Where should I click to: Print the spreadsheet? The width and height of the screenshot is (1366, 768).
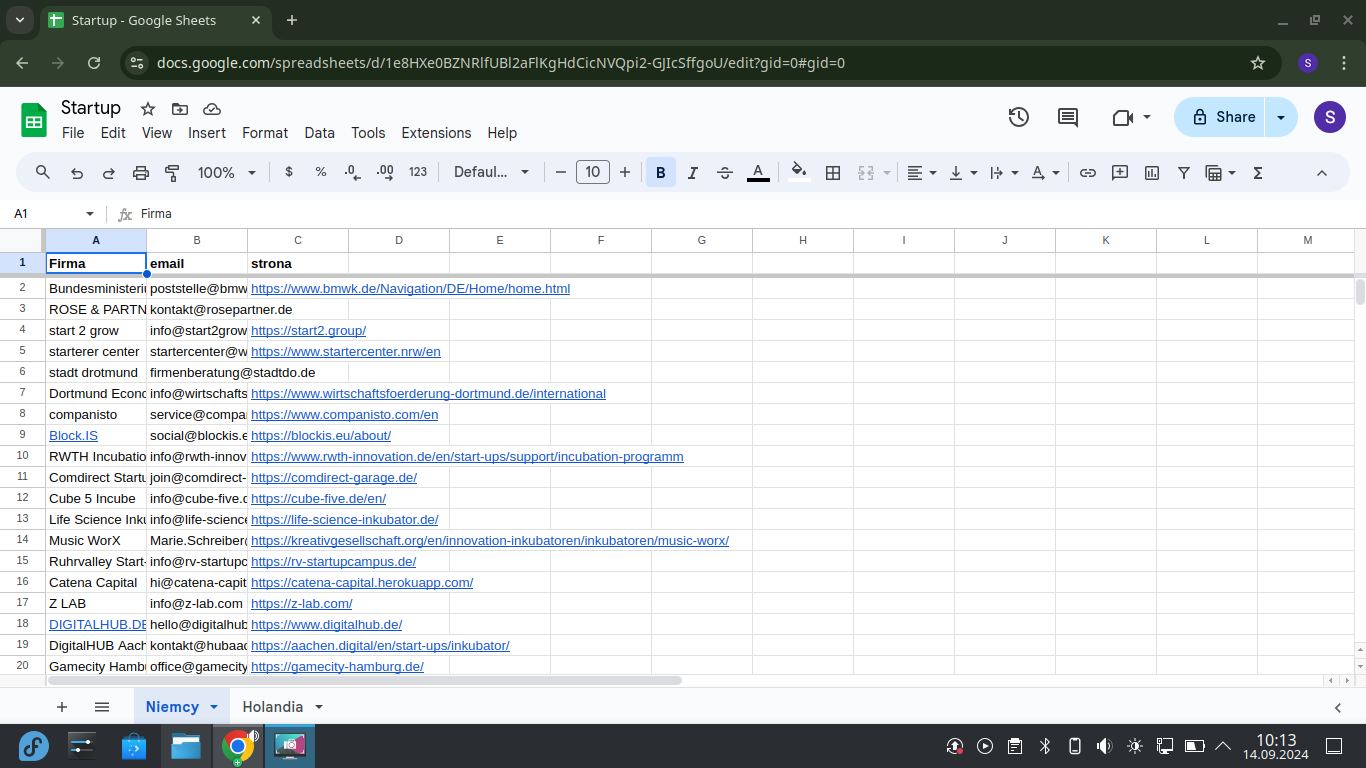[x=141, y=172]
